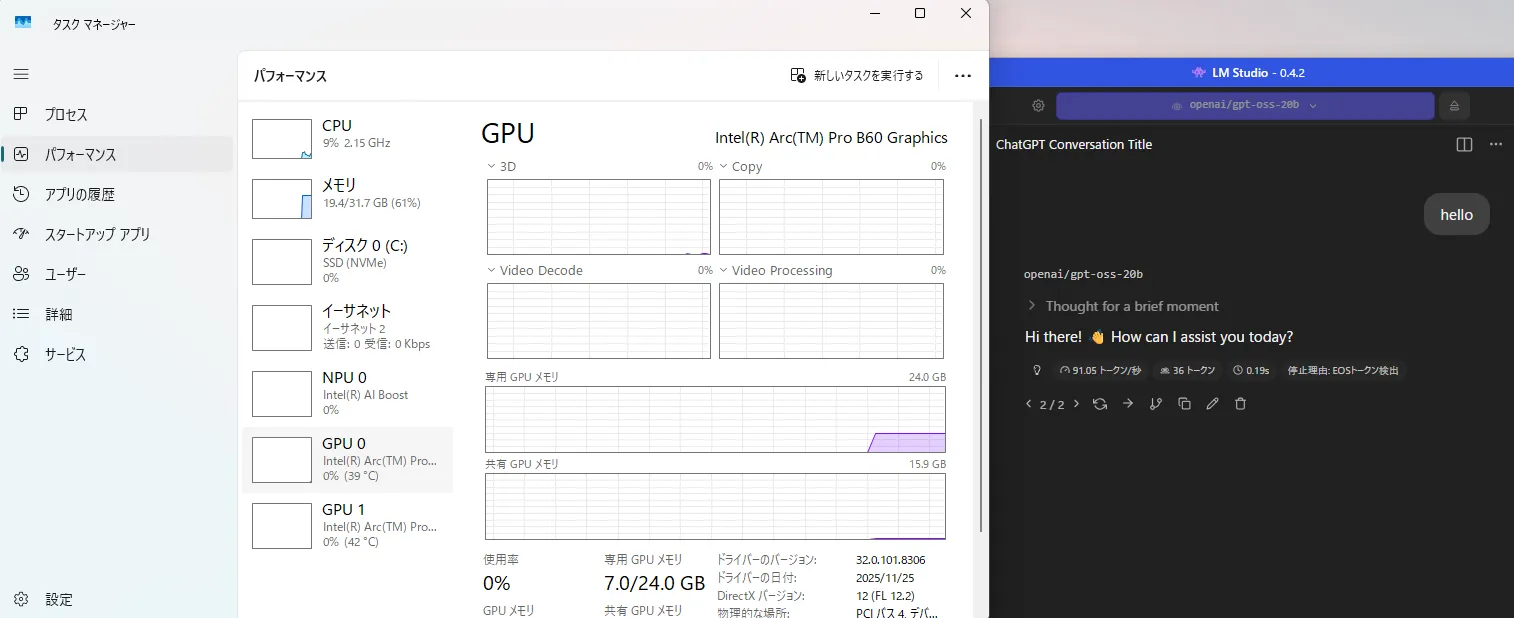Toggle the Task Manager hamburger navigation
Viewport: 1514px width, 618px height.
point(21,74)
